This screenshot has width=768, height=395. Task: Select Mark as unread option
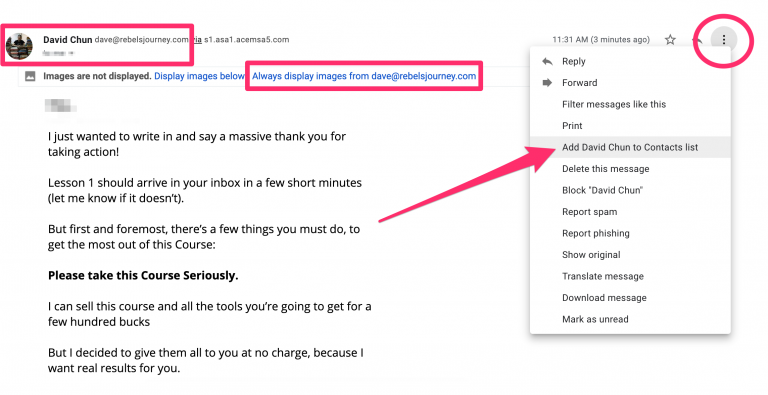tap(630, 320)
